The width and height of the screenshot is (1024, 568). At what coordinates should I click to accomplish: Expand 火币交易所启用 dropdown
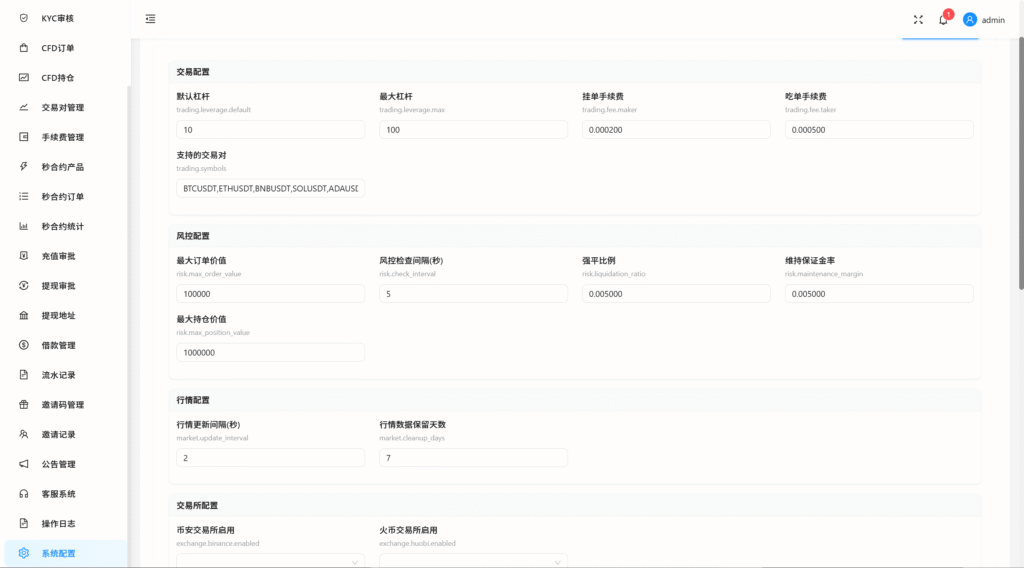click(x=473, y=561)
